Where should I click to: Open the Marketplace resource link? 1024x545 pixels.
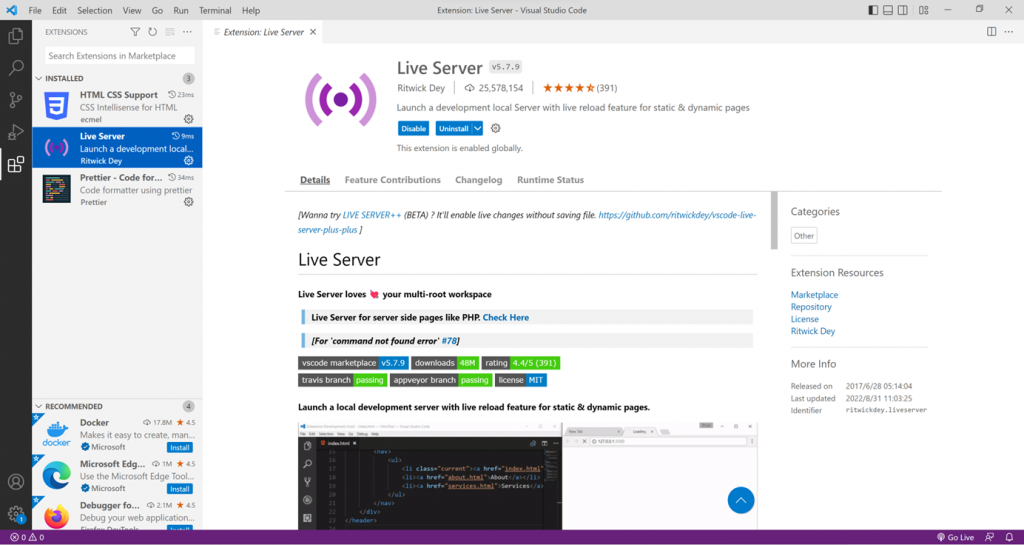814,295
